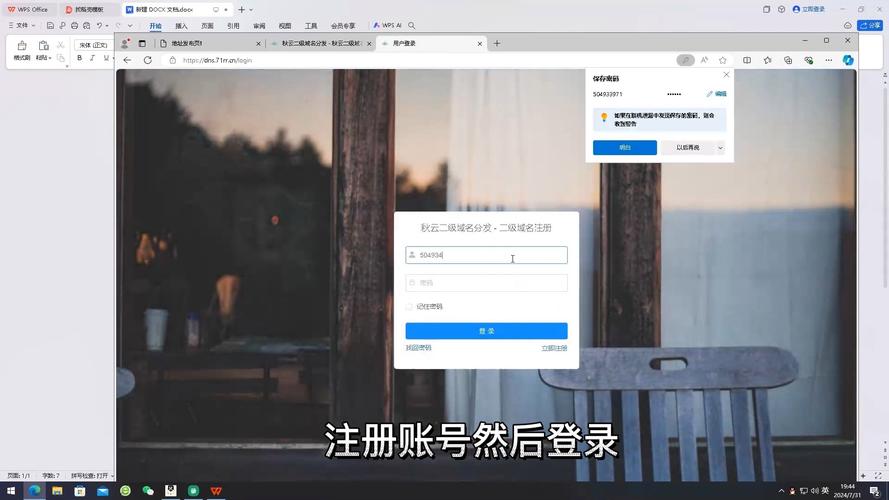Image resolution: width=889 pixels, height=500 pixels.
Task: Focus the username input field
Action: pos(486,255)
